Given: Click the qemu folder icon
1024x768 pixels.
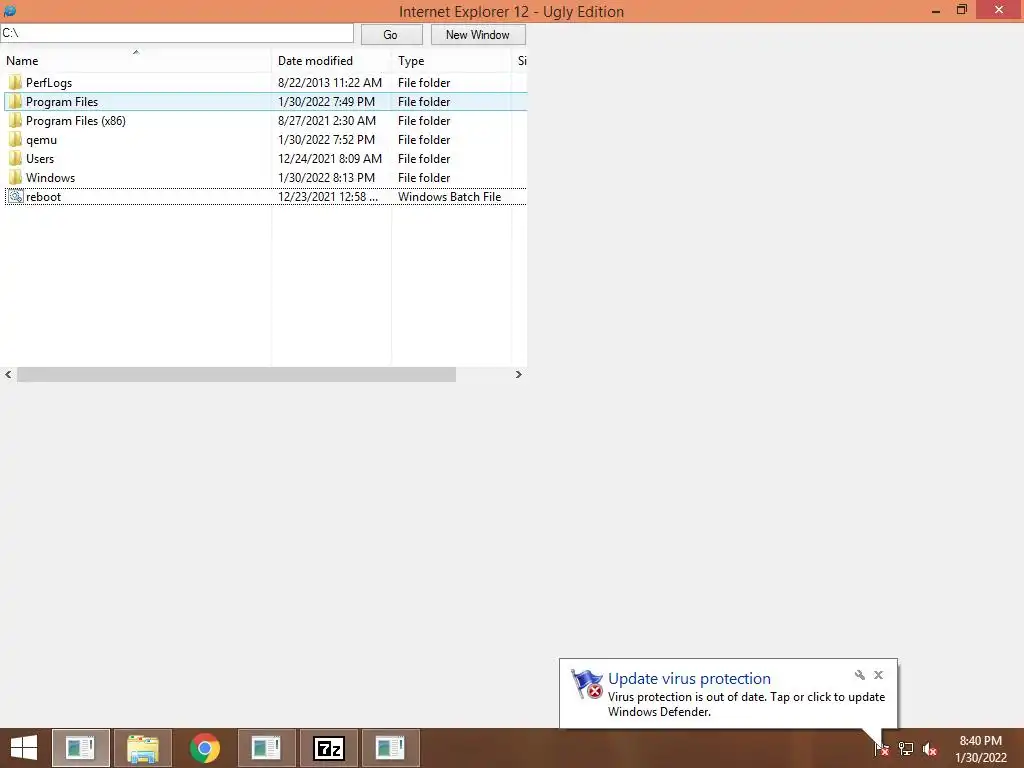Looking at the screenshot, I should [x=15, y=140].
